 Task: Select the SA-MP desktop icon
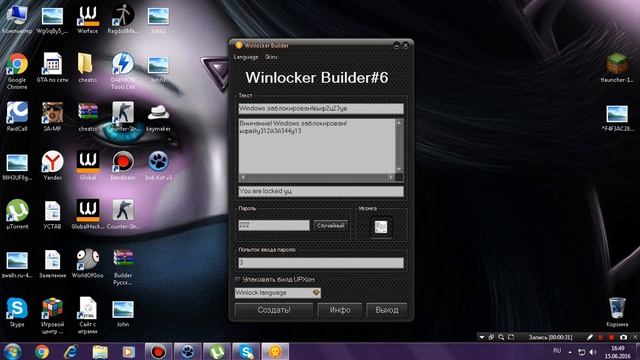pos(53,117)
